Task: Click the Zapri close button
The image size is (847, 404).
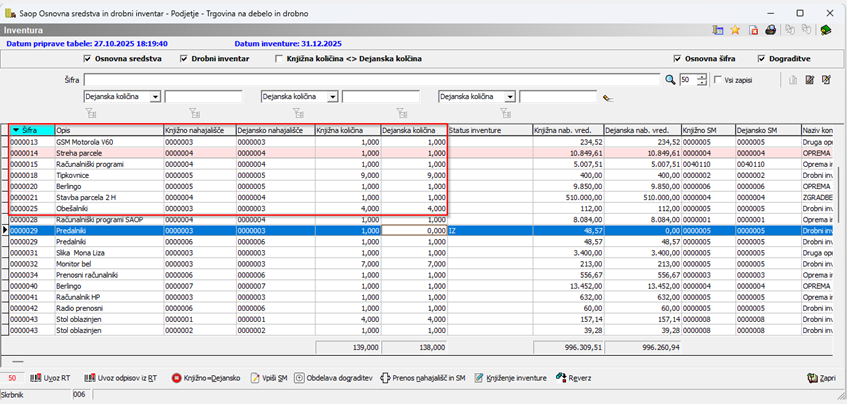Action: click(x=820, y=378)
